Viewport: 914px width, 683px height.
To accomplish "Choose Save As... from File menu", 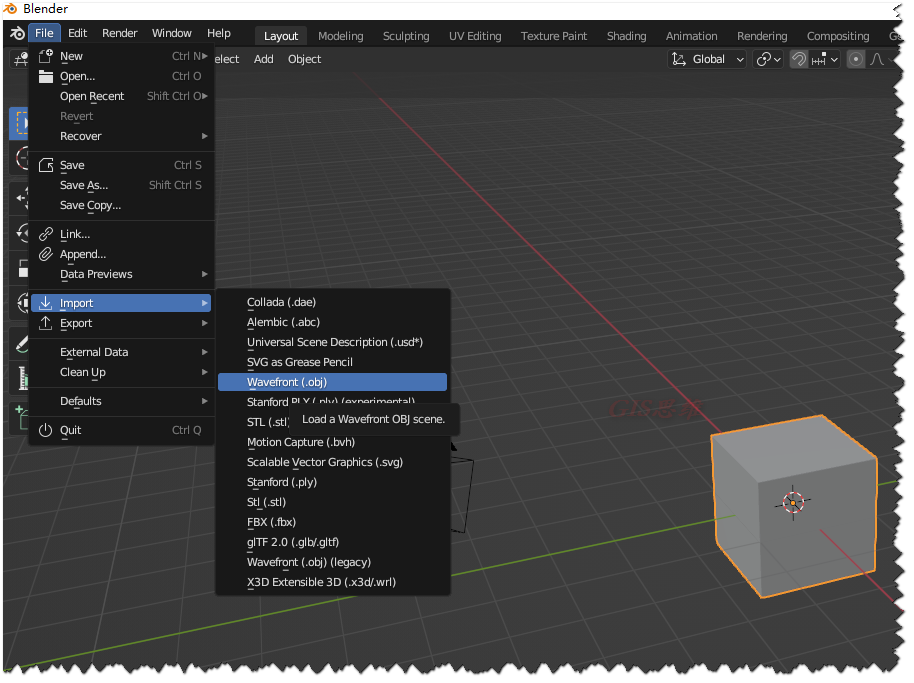I will coord(121,185).
